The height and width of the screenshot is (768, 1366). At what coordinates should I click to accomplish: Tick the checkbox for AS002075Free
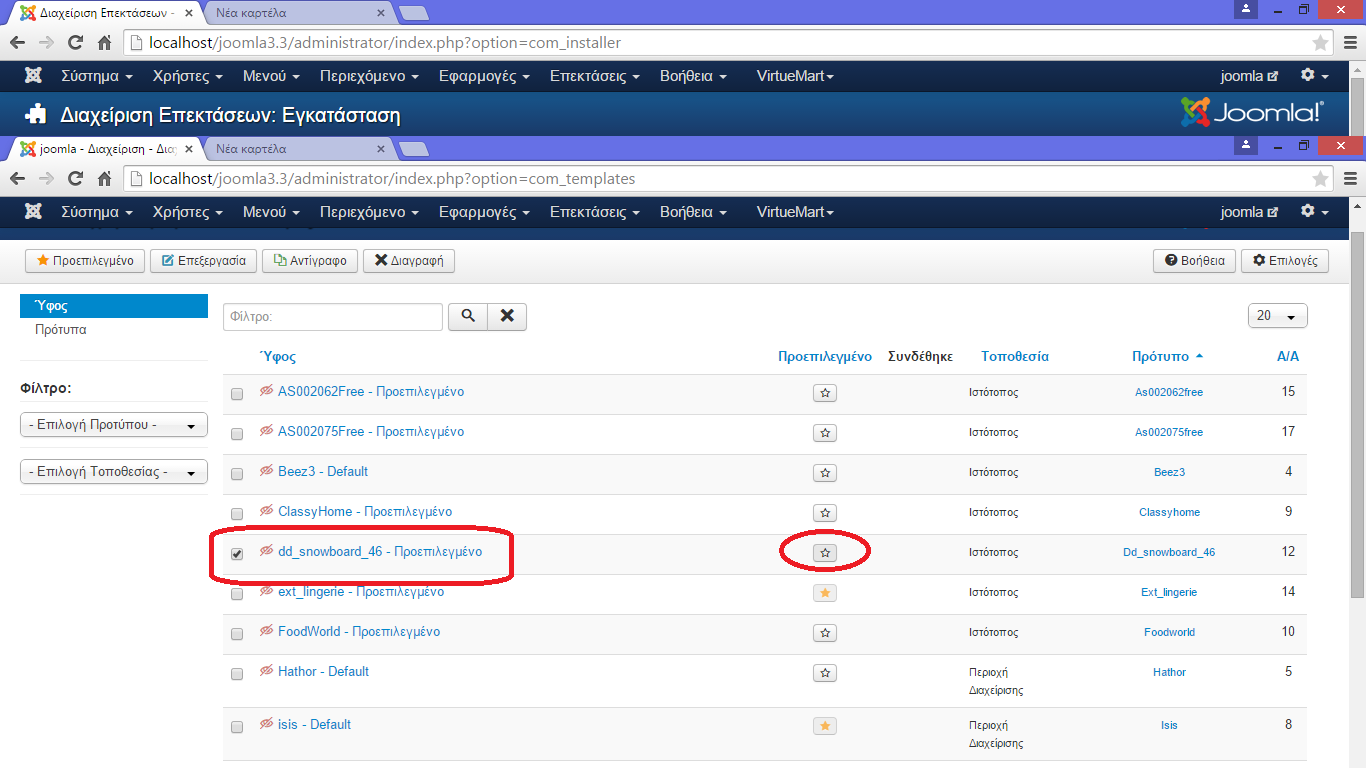click(237, 434)
